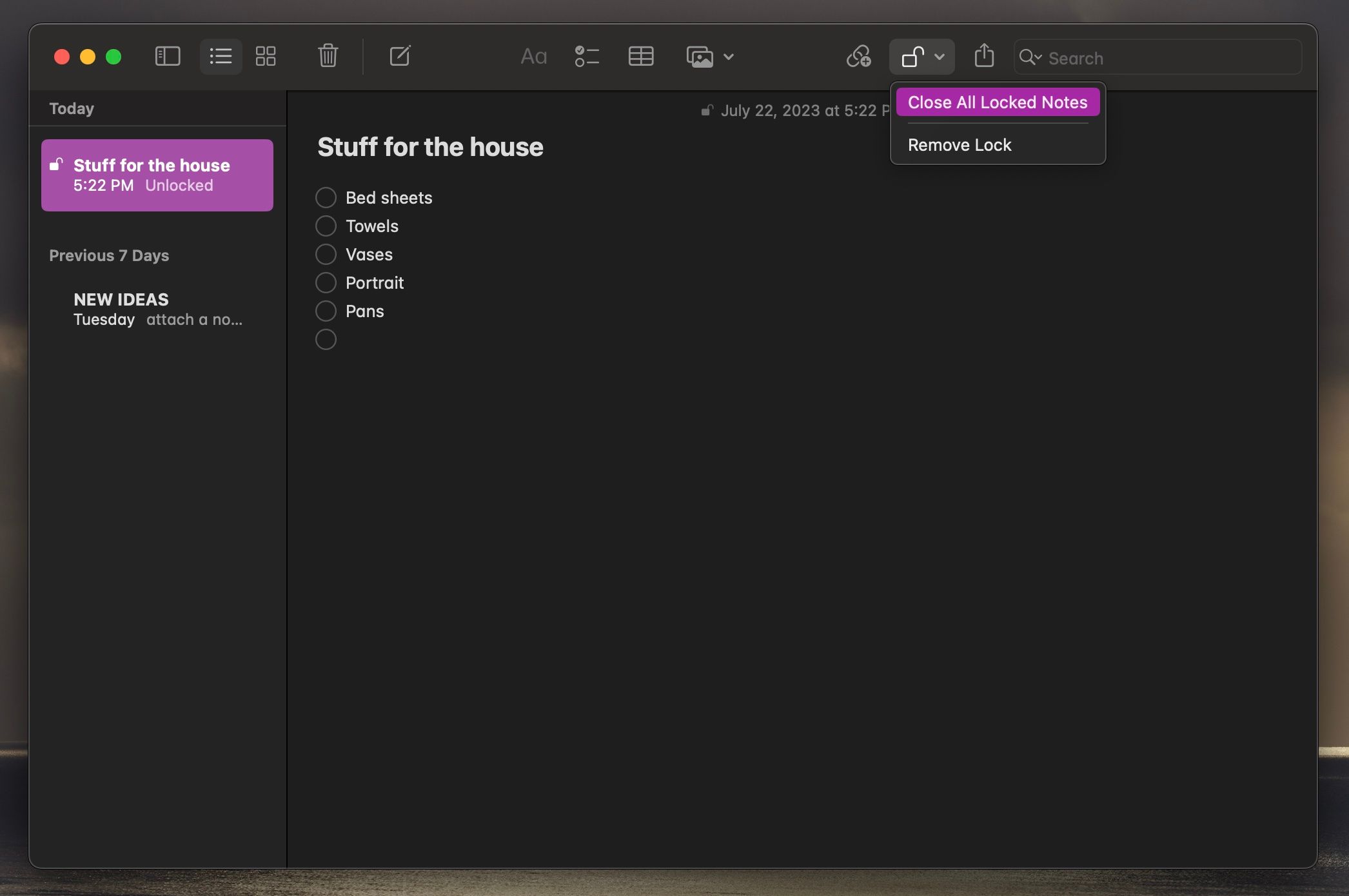Open the media attachment icon

(699, 57)
